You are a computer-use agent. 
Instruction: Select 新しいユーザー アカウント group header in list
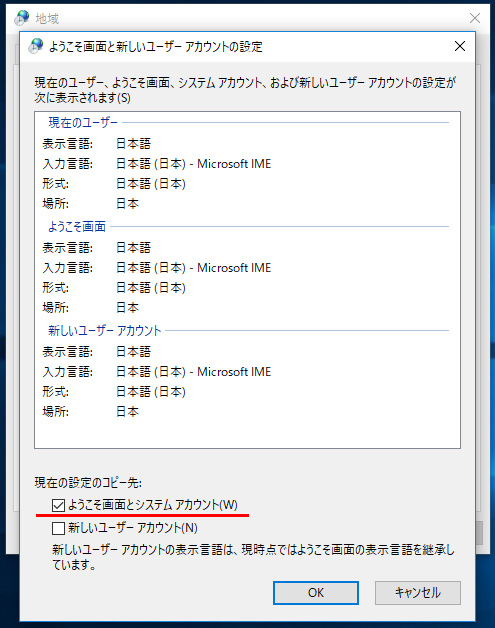105,331
